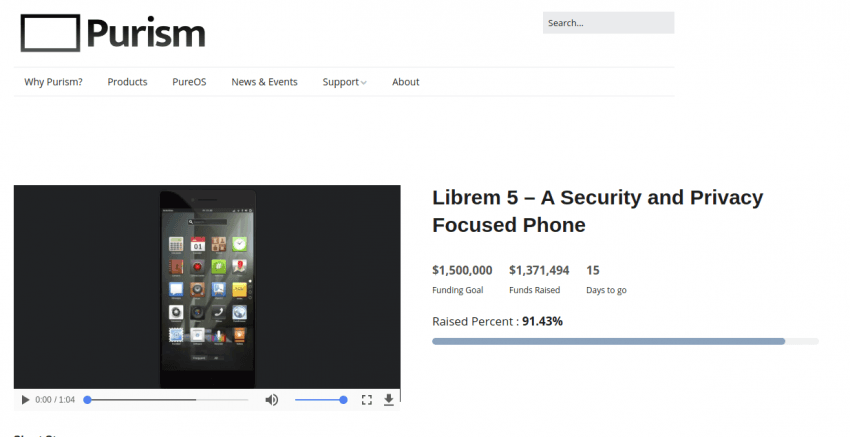Go to the PureOS page

pos(189,82)
